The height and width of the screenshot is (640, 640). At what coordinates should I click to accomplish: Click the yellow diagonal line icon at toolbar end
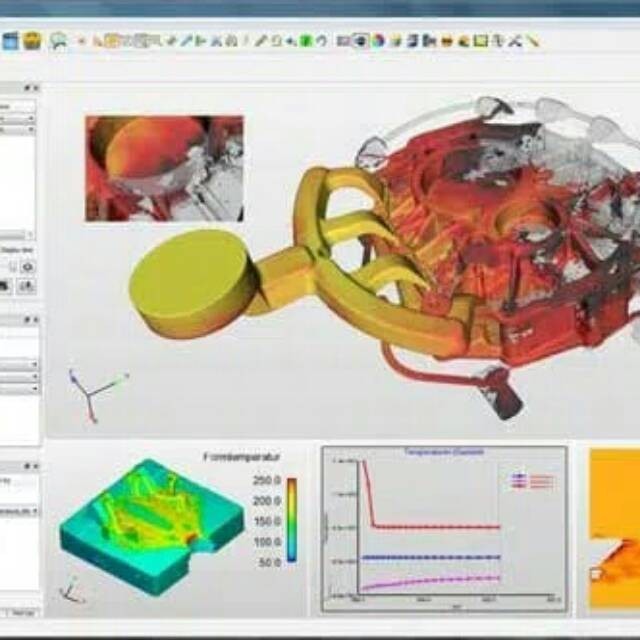532,41
